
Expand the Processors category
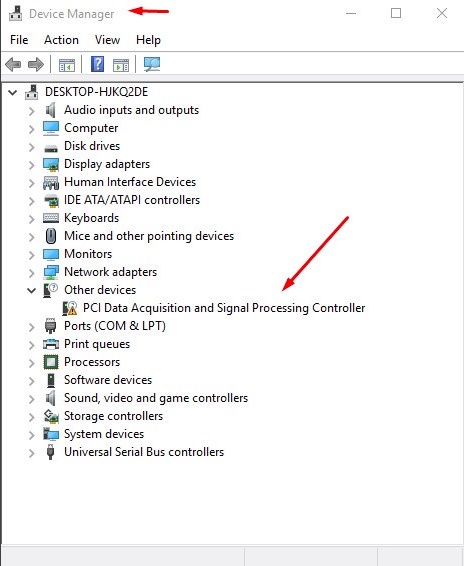pos(32,363)
